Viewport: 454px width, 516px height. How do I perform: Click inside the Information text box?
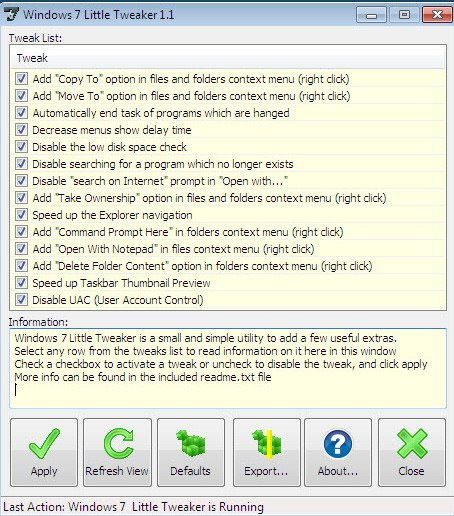tap(228, 368)
